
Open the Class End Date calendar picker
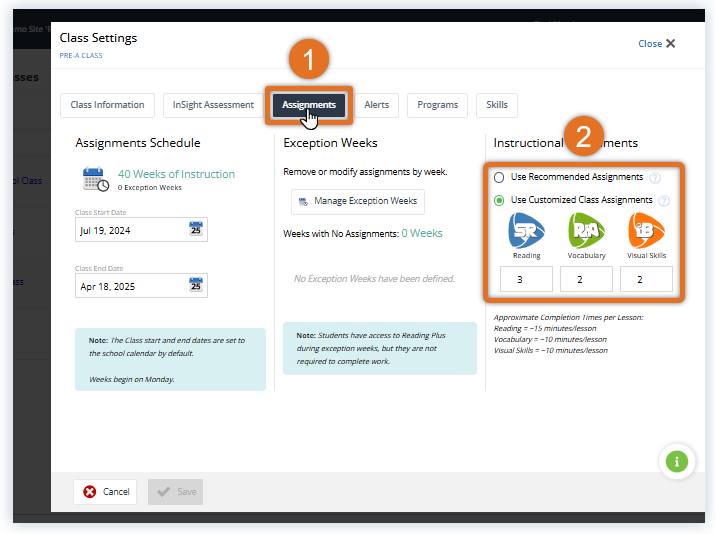tap(196, 285)
